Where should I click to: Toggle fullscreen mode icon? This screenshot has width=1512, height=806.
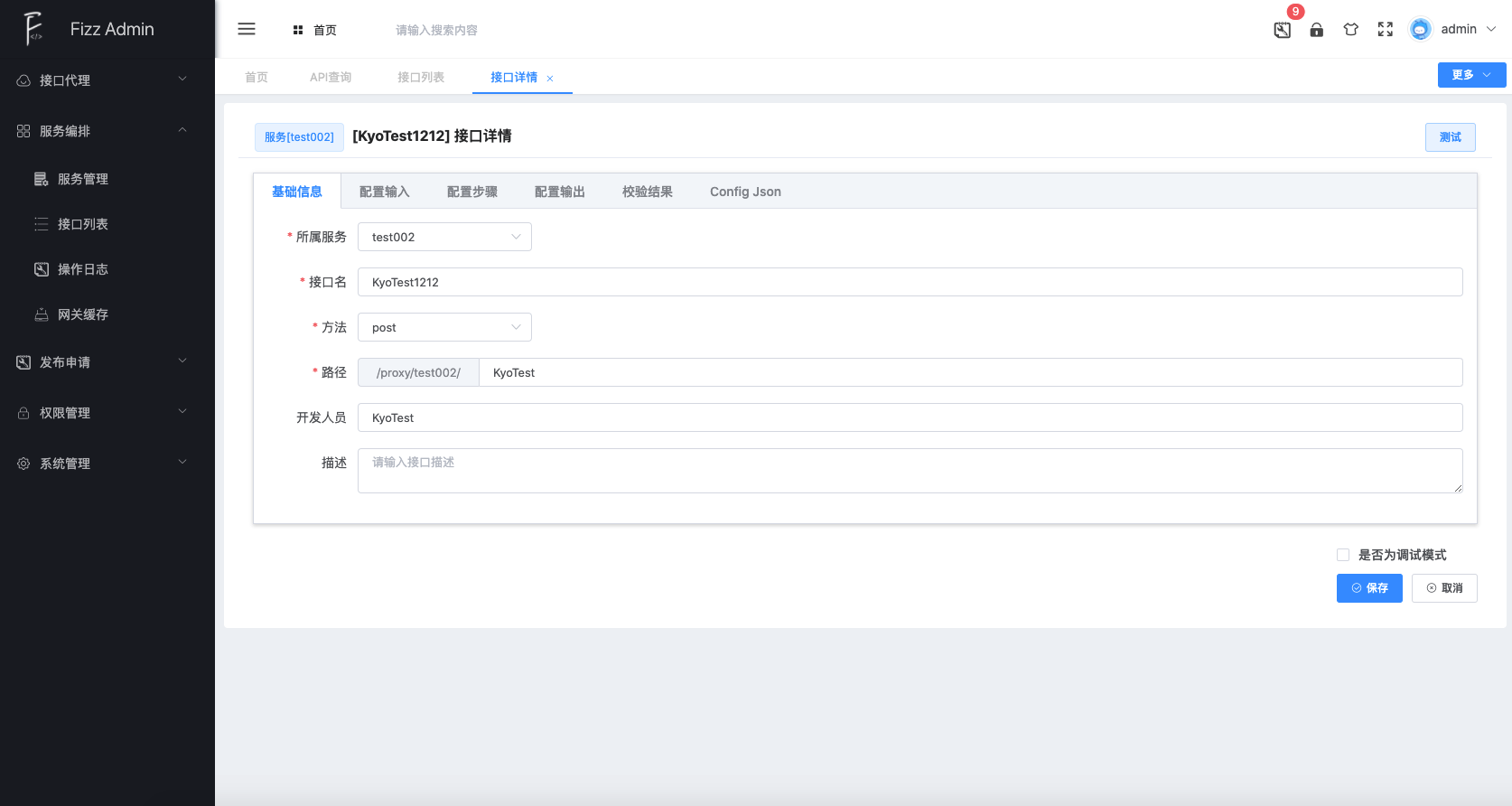pos(1386,30)
